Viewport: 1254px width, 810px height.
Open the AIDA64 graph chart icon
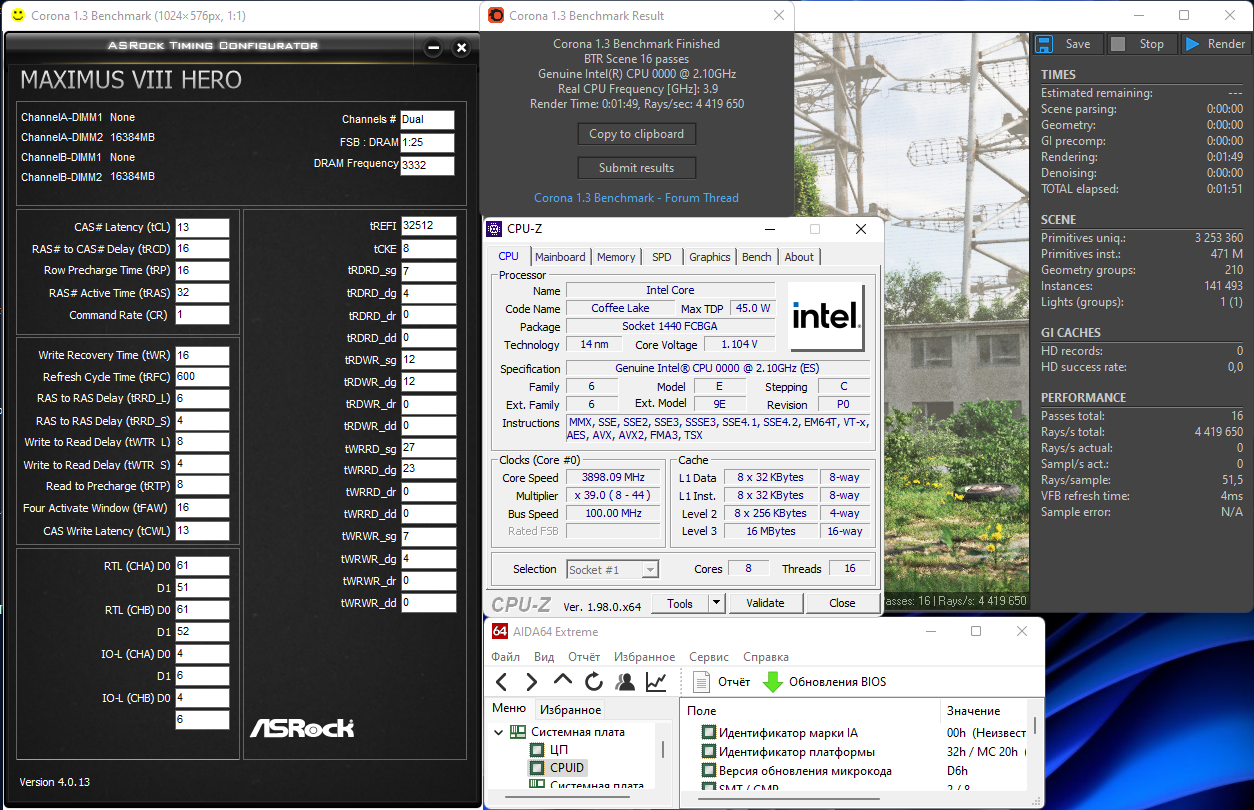coord(656,682)
